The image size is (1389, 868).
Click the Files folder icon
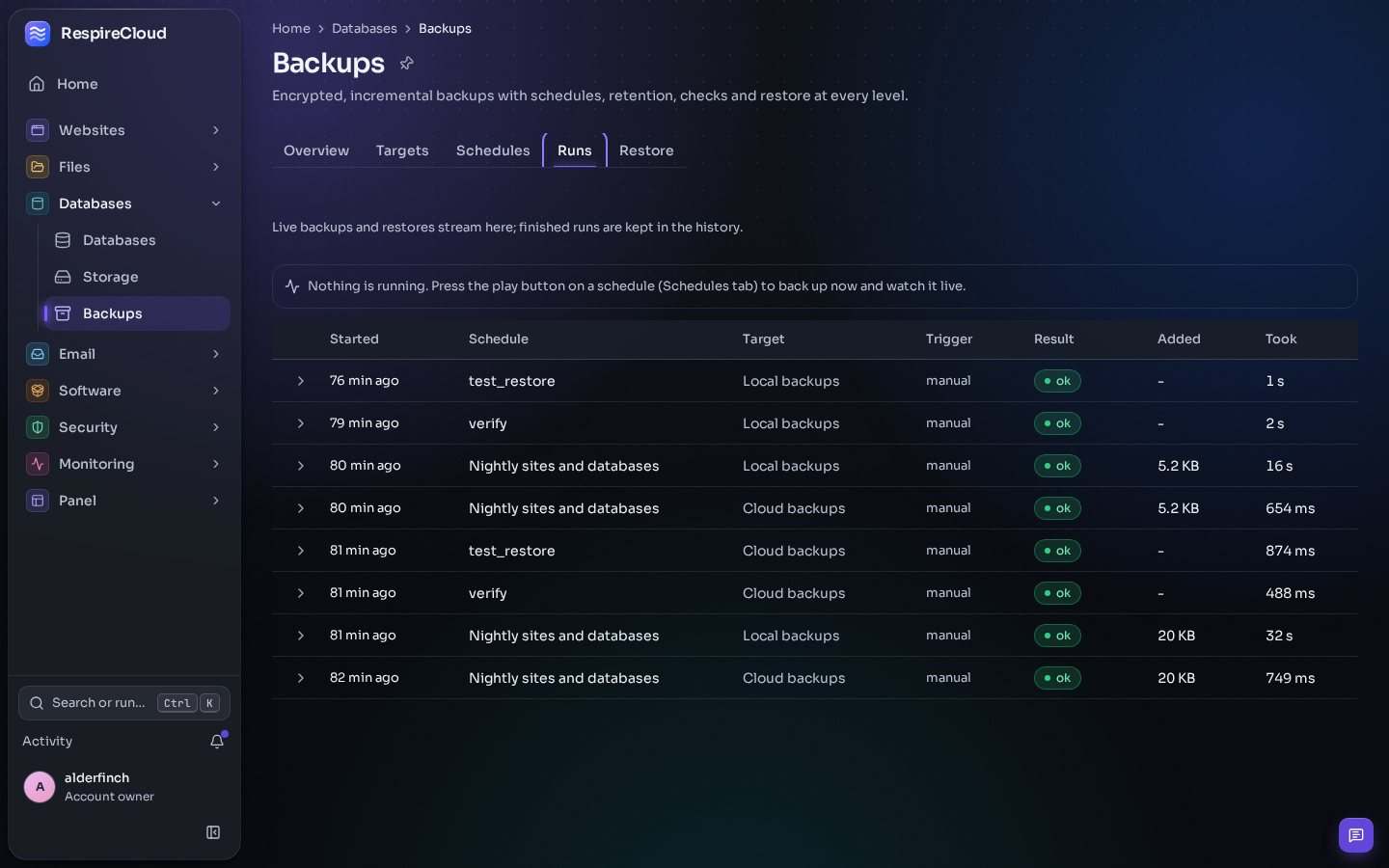point(38,167)
